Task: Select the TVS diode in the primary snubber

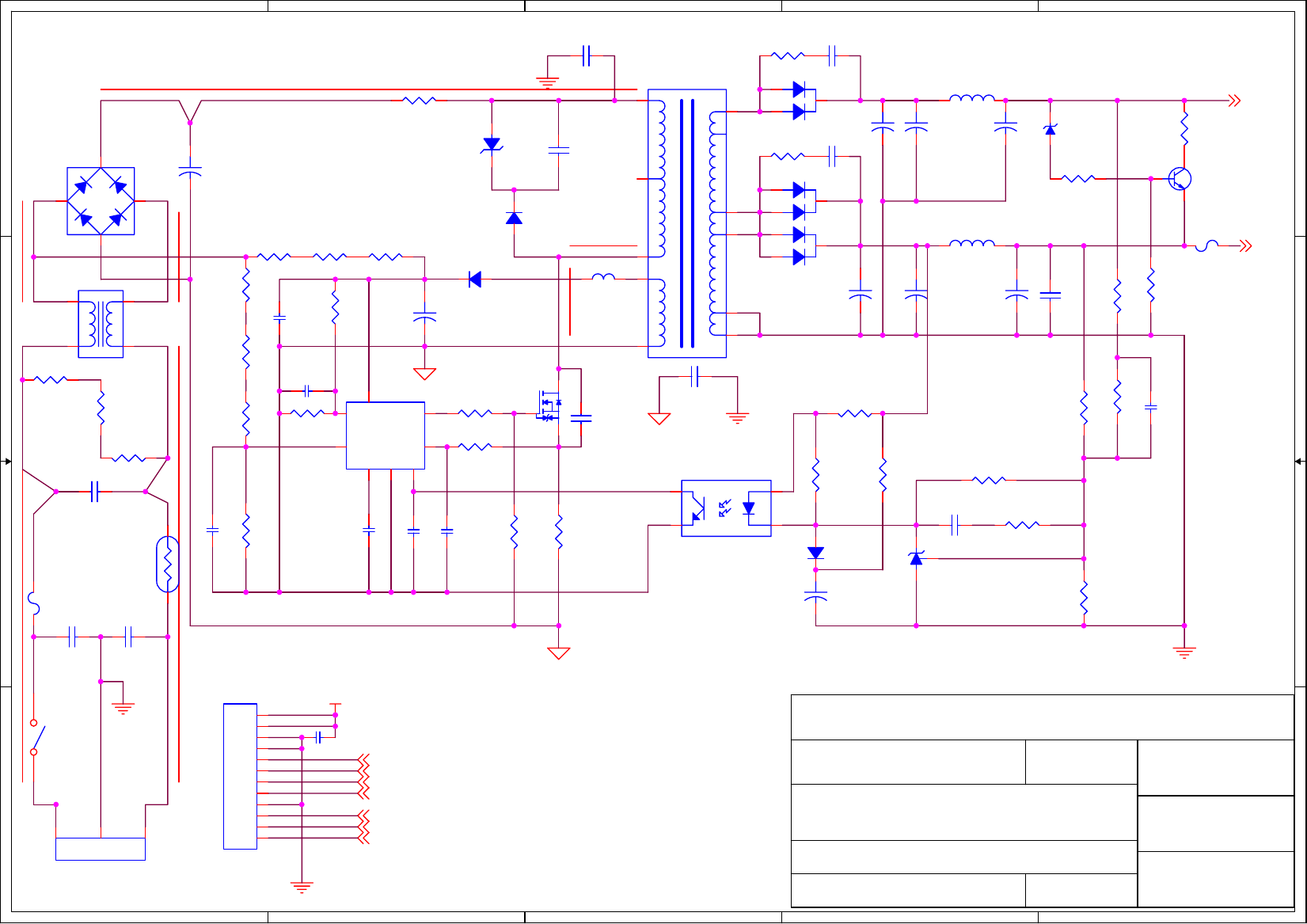Action: tap(492, 145)
